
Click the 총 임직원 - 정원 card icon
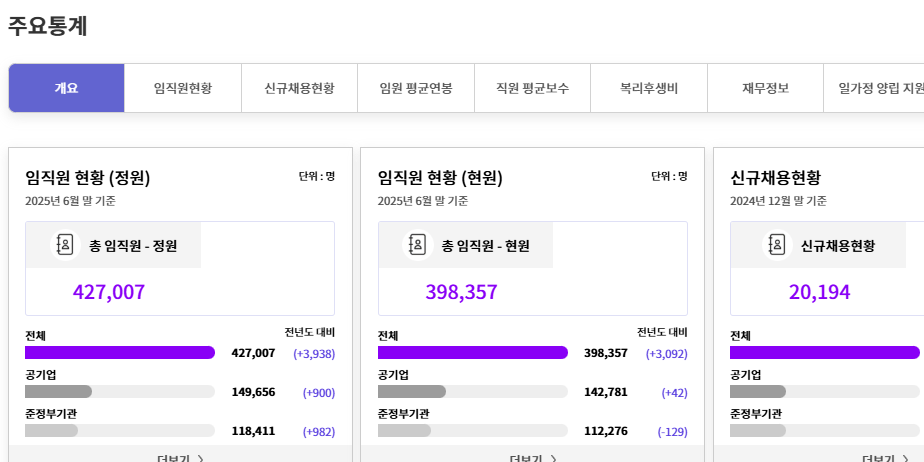point(65,245)
